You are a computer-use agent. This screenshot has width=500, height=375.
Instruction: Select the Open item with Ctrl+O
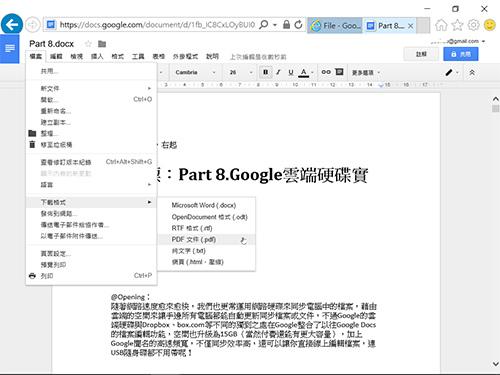coord(91,99)
